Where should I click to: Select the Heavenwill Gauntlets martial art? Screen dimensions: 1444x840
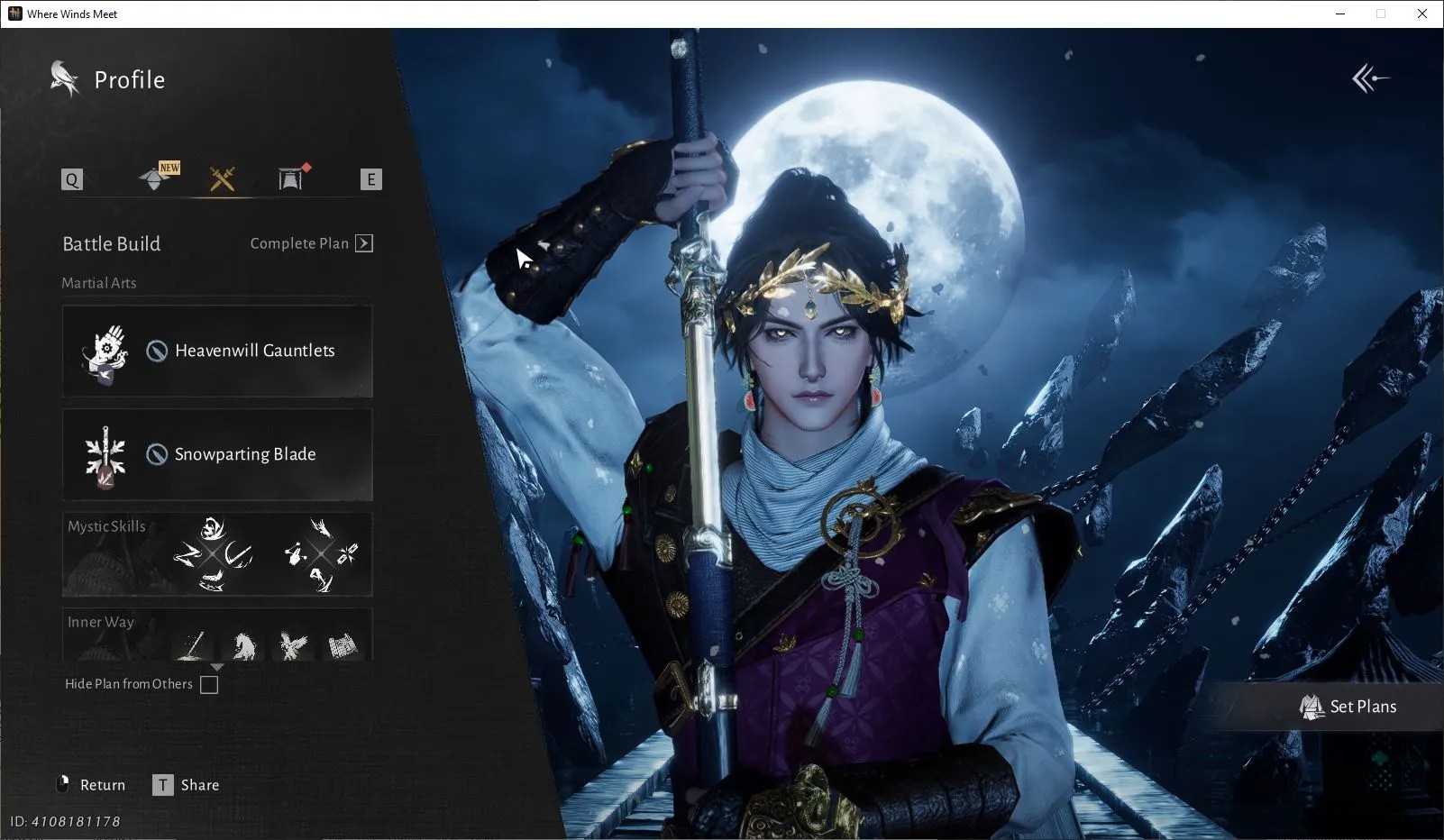(x=217, y=351)
